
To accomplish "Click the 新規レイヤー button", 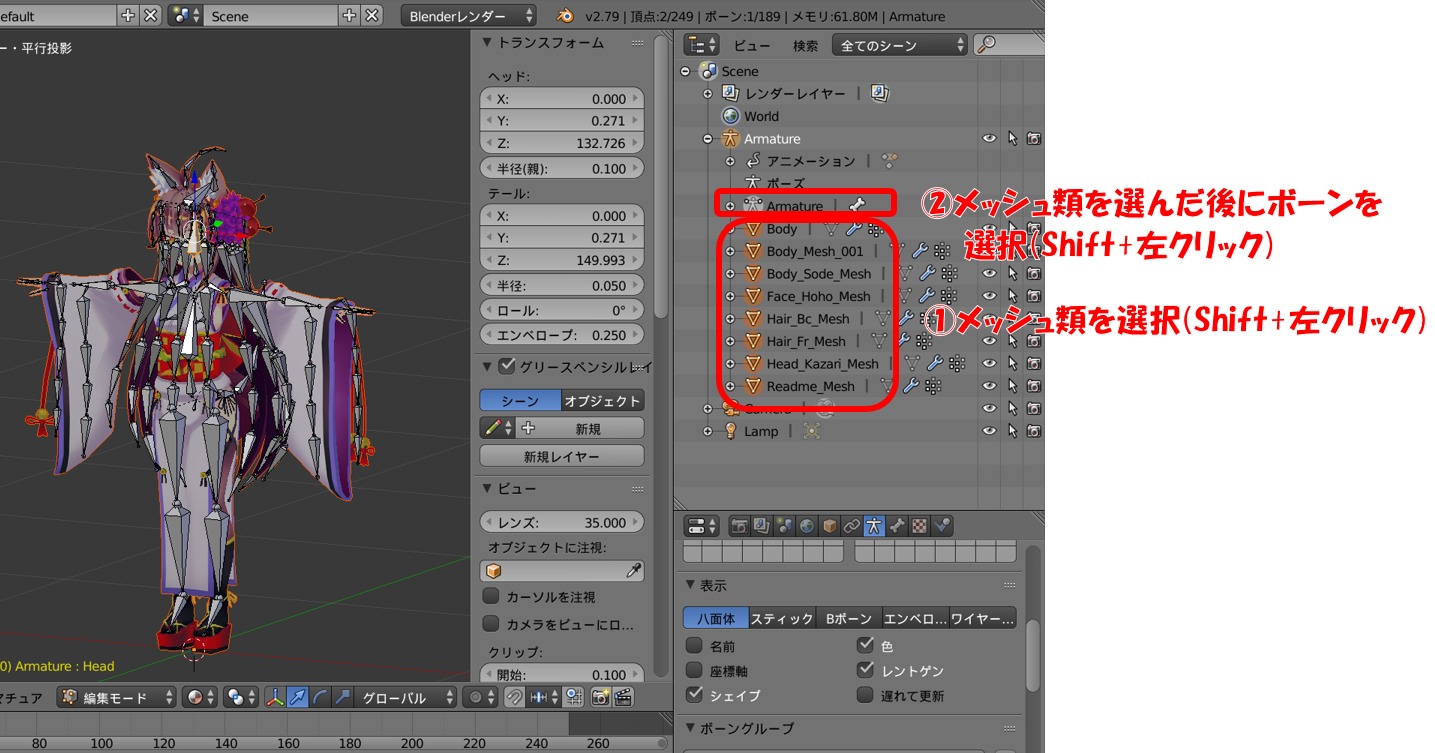I will [x=561, y=456].
